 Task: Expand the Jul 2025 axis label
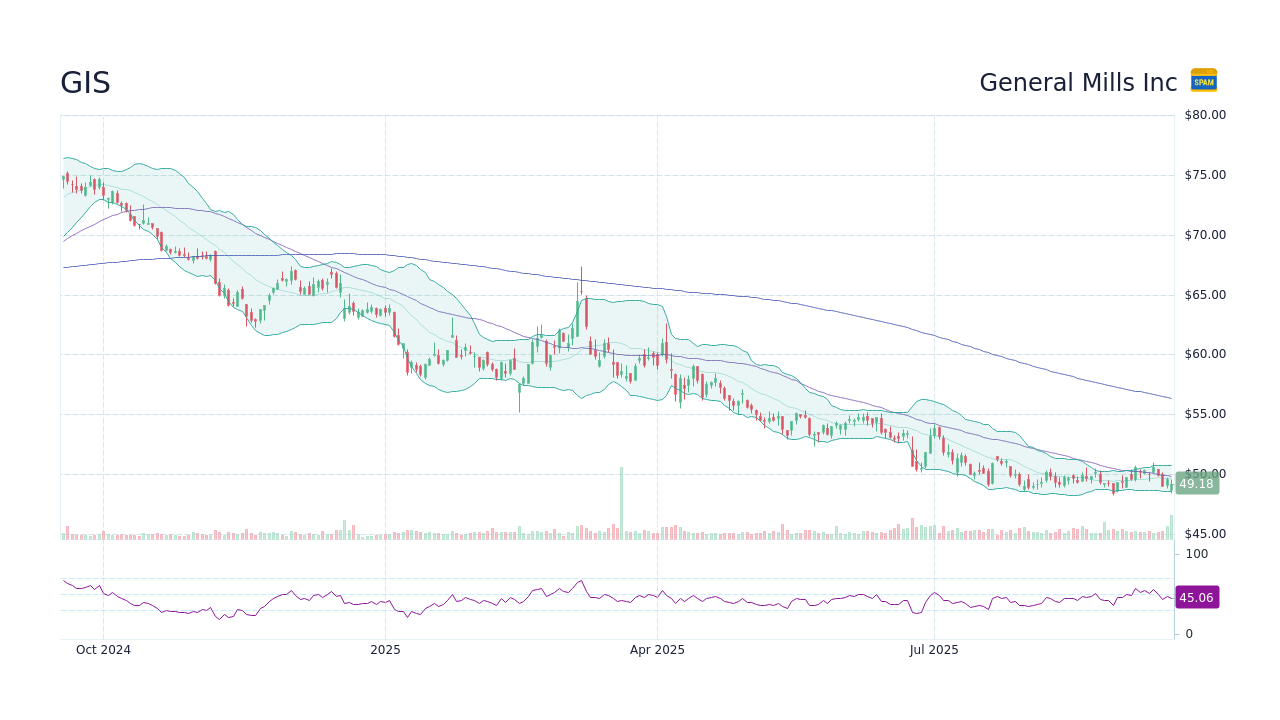click(934, 650)
